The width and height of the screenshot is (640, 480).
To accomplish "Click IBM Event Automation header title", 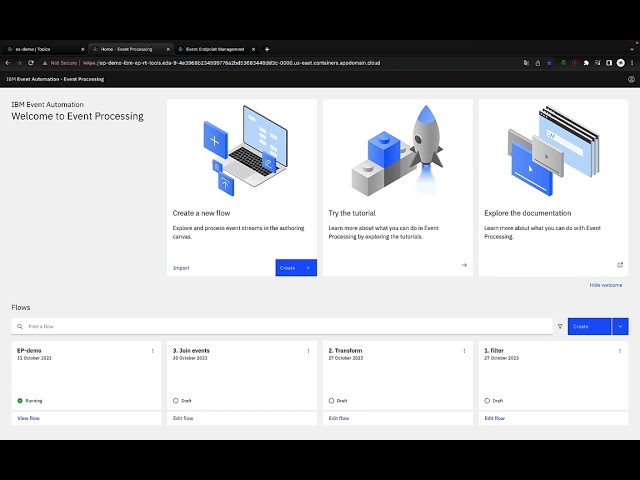I will coord(55,79).
